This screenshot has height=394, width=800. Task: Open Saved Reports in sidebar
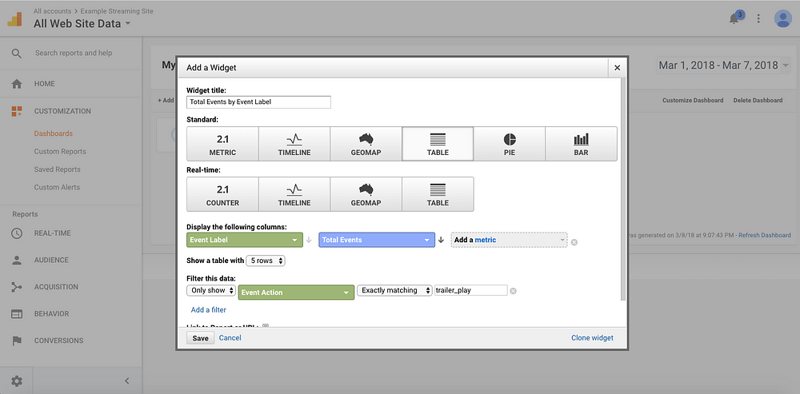57,169
